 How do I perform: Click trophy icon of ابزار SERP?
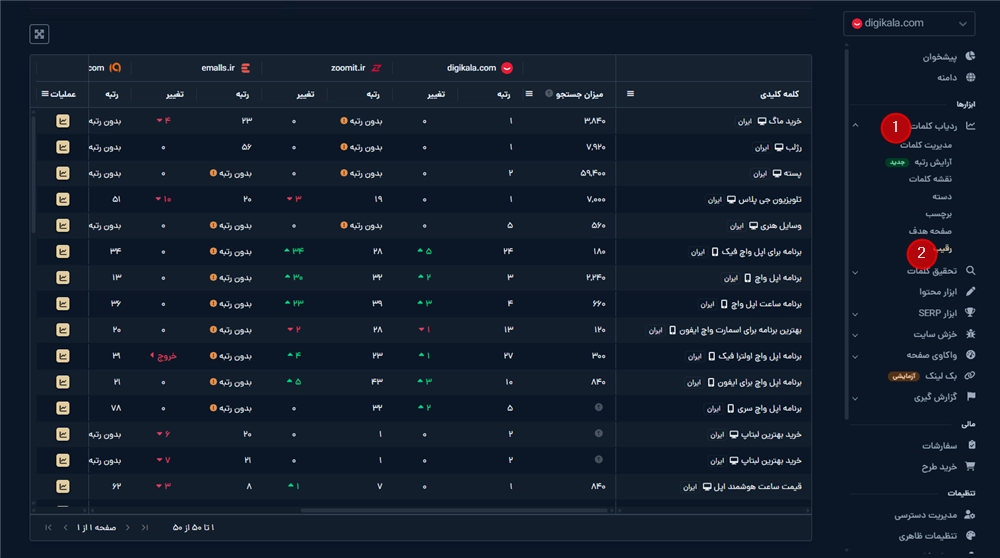click(971, 312)
